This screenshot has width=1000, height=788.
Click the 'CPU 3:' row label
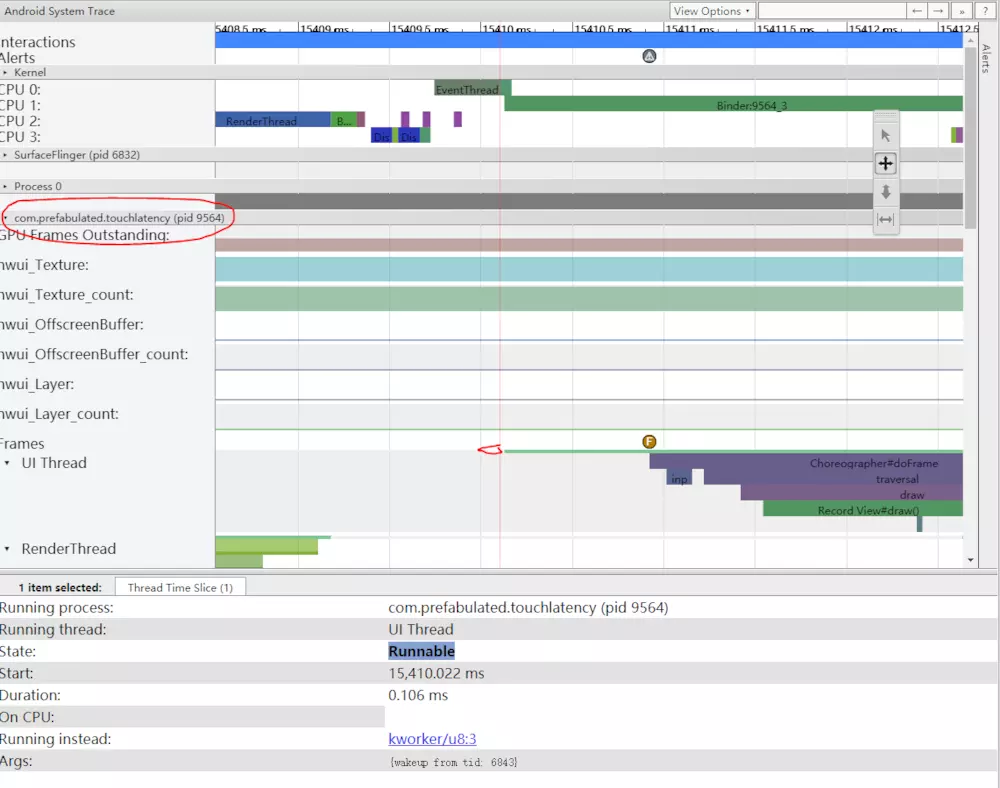20,136
